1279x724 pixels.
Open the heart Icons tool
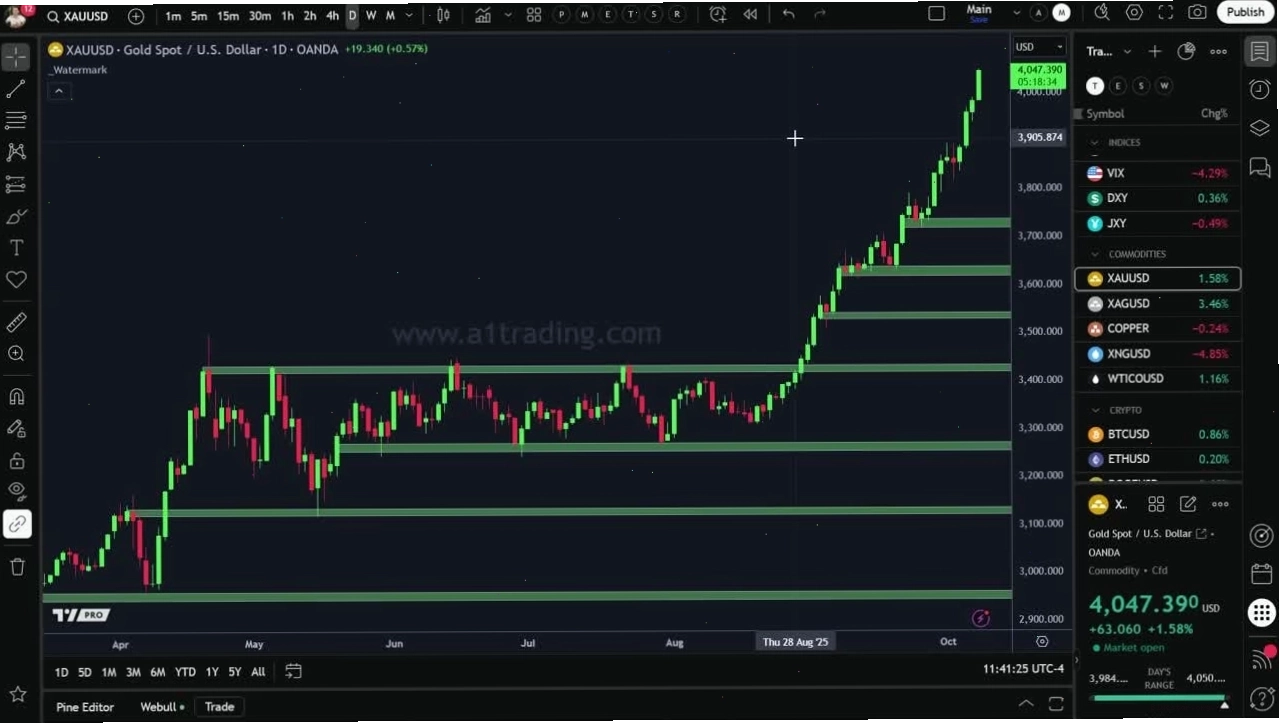click(16, 280)
